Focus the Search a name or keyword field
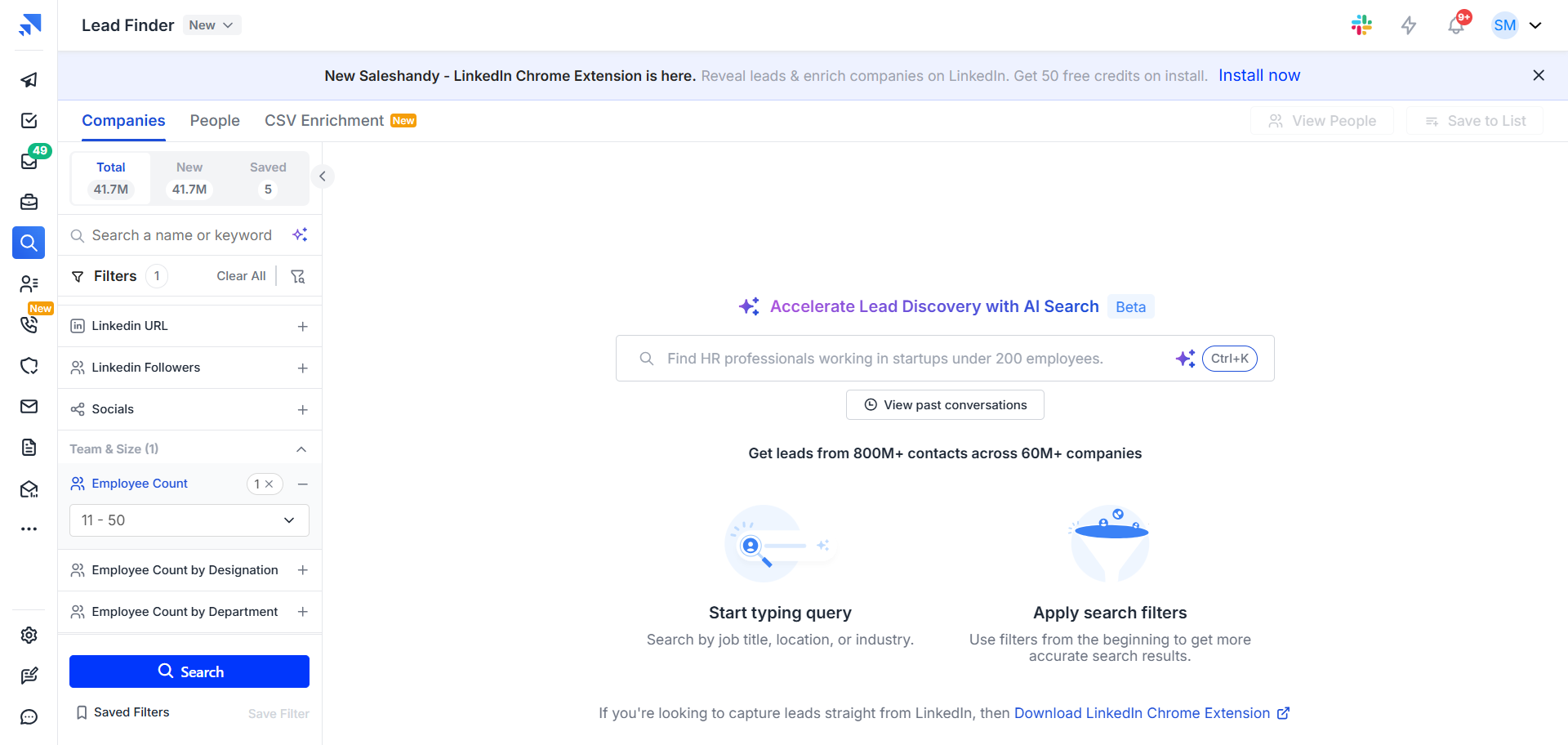This screenshot has width=1568, height=745. [x=181, y=235]
